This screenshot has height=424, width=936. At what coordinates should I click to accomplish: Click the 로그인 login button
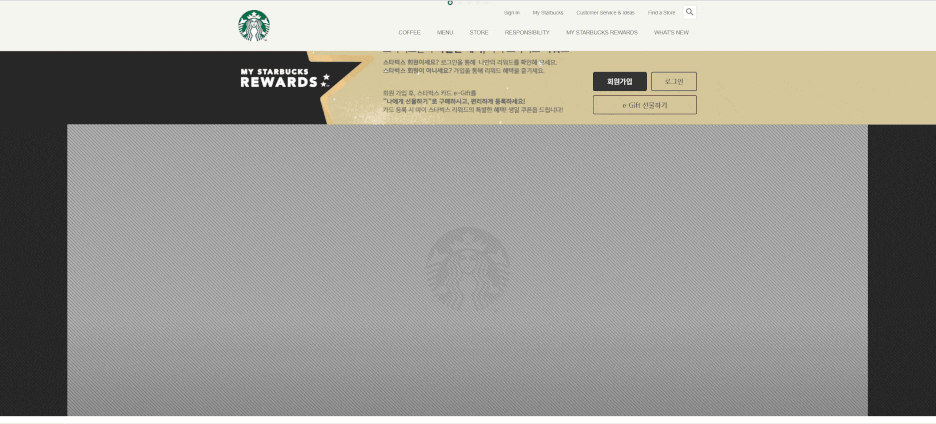coord(674,81)
